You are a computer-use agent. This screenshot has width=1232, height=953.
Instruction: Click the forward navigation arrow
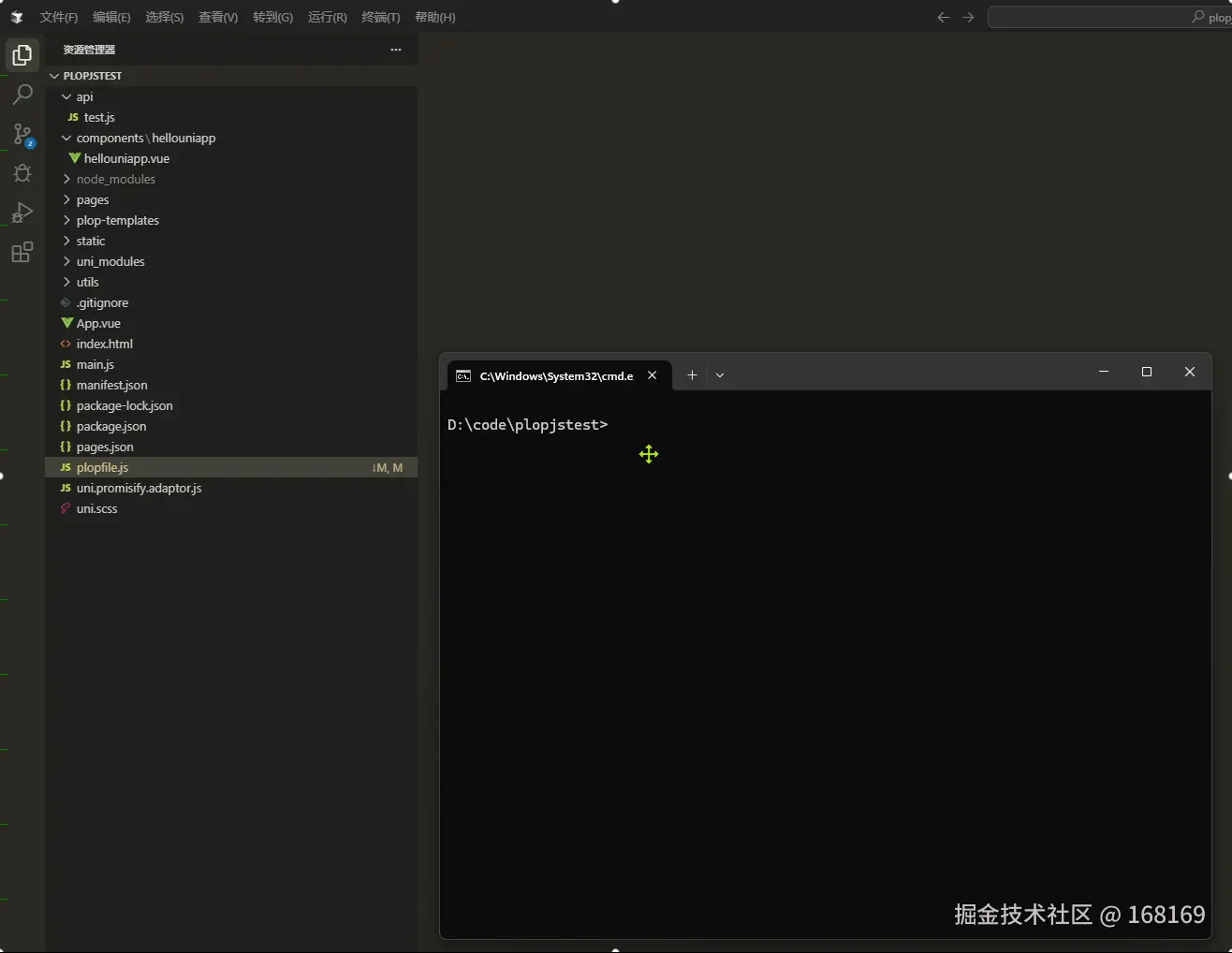click(968, 17)
